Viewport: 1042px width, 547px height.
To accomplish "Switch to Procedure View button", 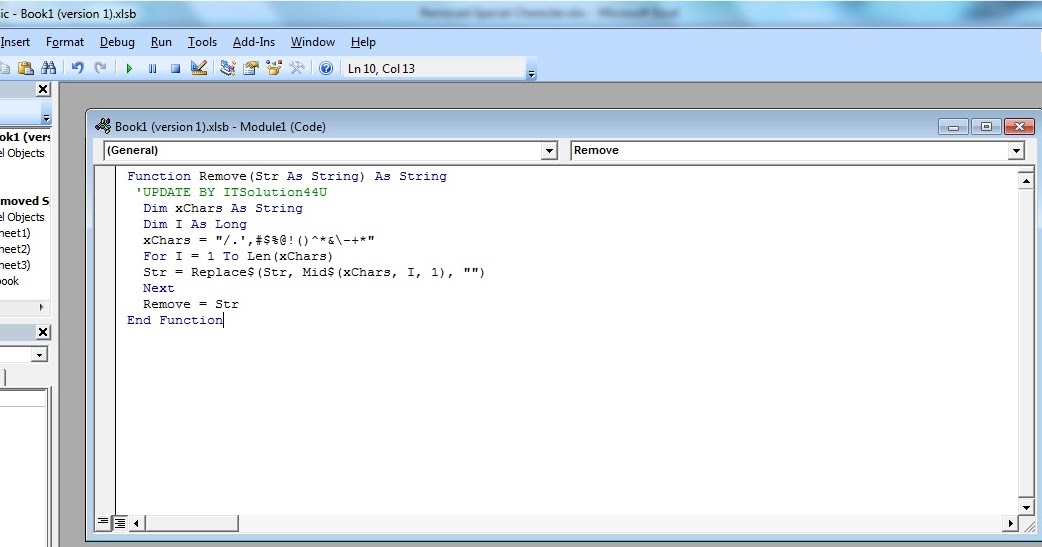I will point(103,522).
